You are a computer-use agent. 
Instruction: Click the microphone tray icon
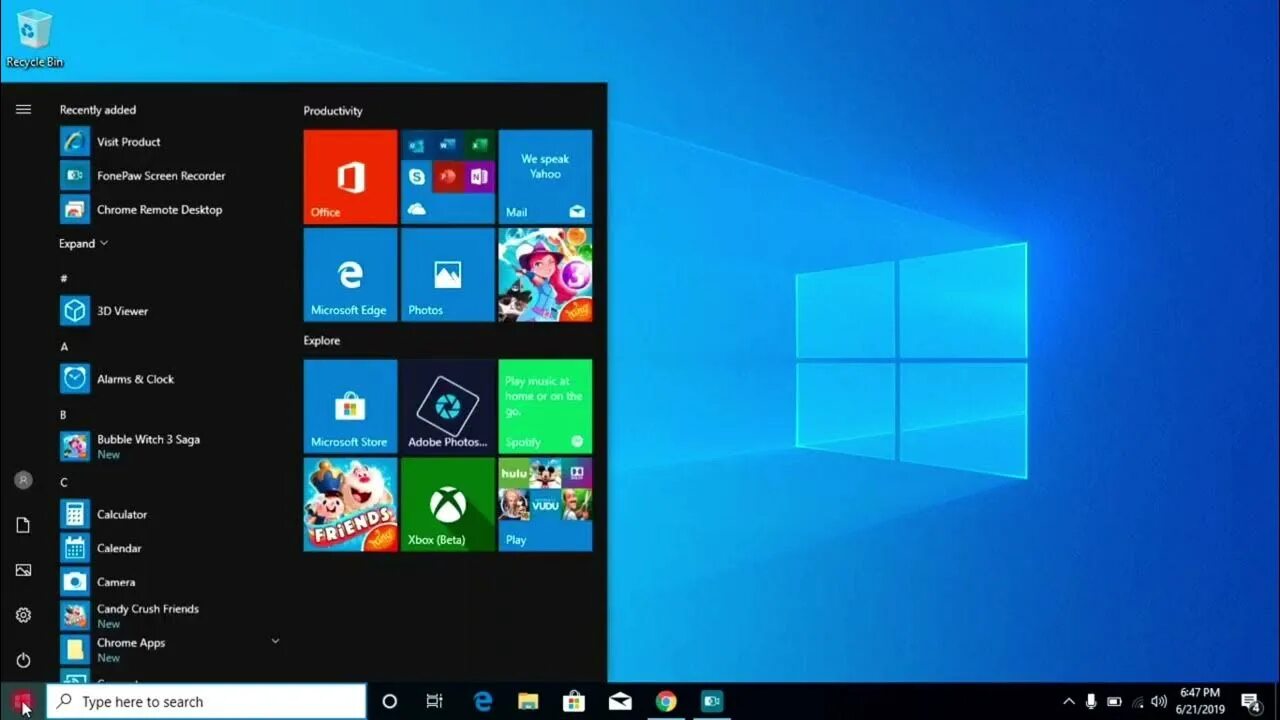(x=1092, y=702)
